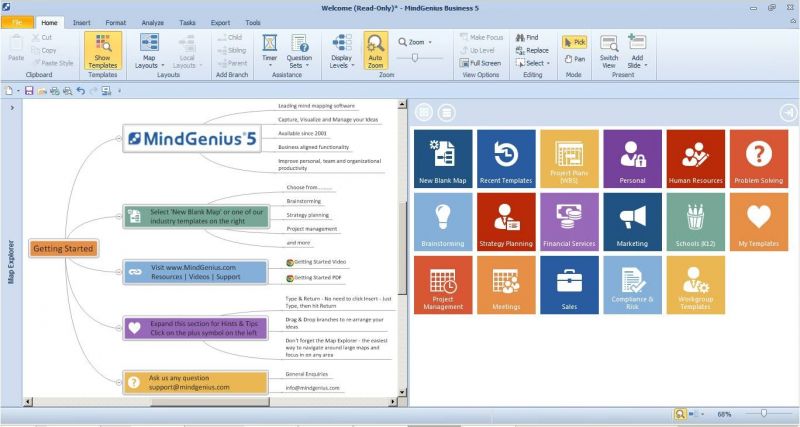Screen dimensions: 800x427
Task: Switch to the Insert tab
Action: (82, 22)
